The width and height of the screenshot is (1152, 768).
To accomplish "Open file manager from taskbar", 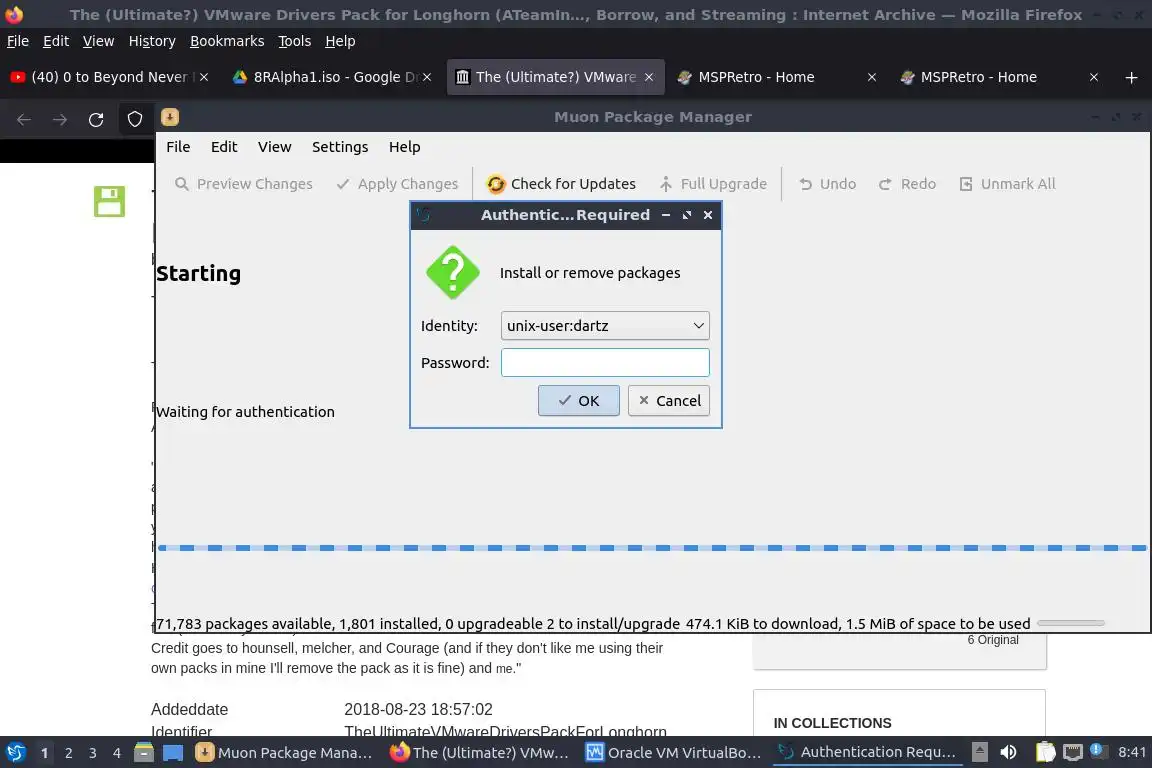I will [x=144, y=753].
